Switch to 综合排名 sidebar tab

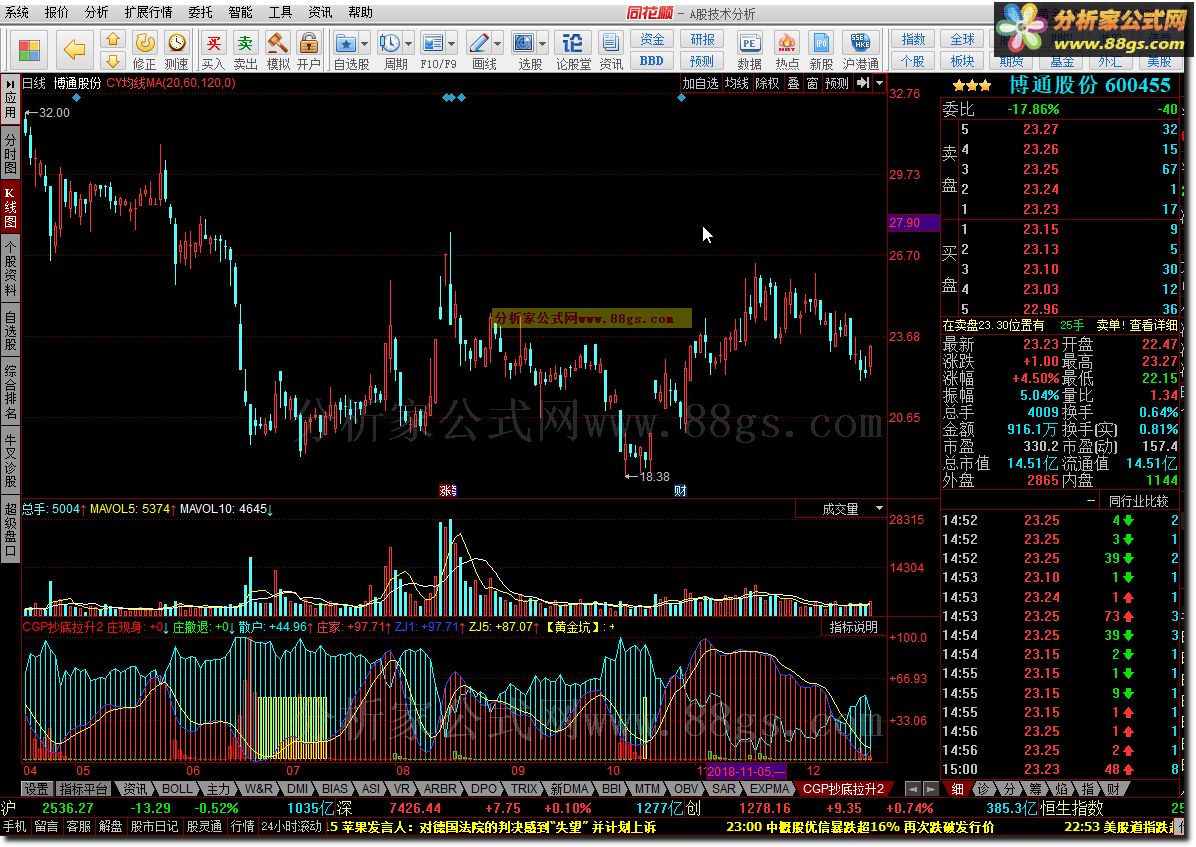pos(11,392)
